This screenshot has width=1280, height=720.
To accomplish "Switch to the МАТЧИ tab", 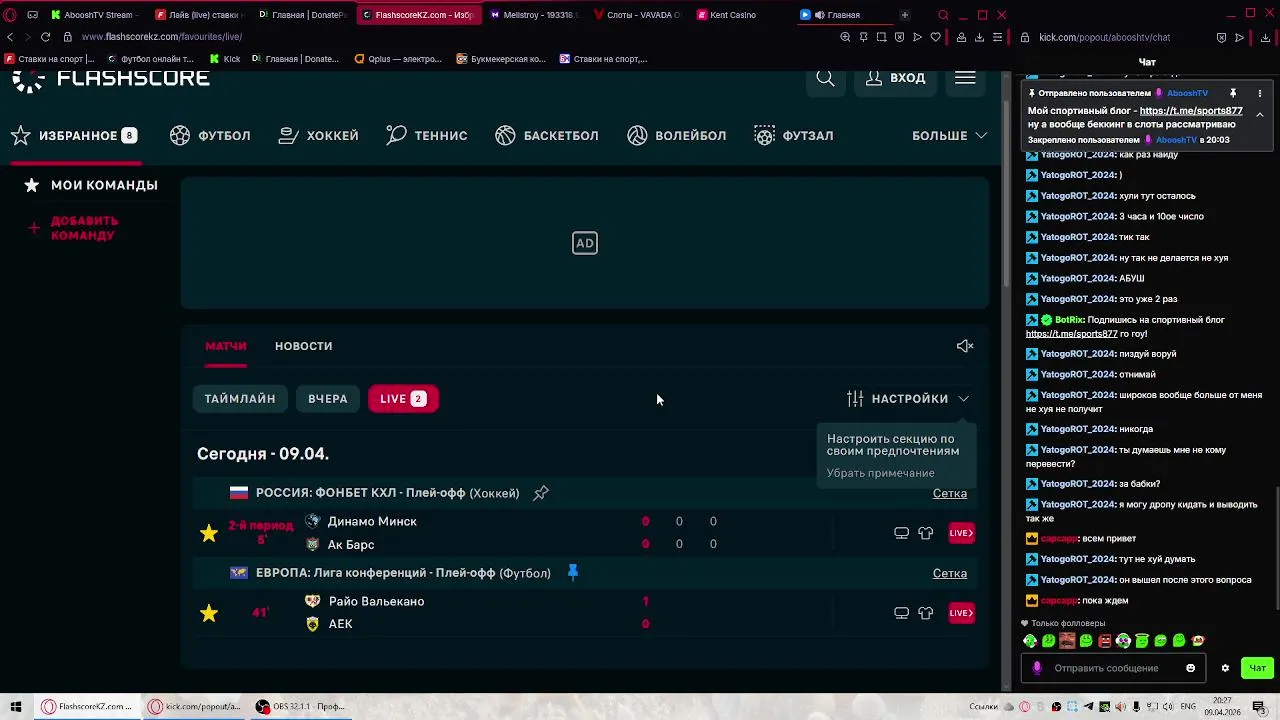I will pyautogui.click(x=226, y=346).
